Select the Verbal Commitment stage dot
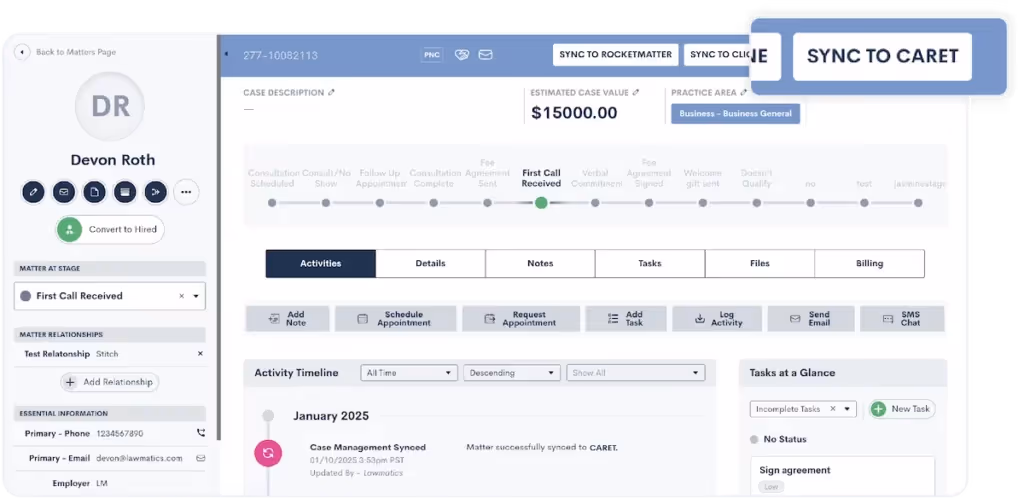Viewport: 1024px width, 498px height. coord(595,203)
